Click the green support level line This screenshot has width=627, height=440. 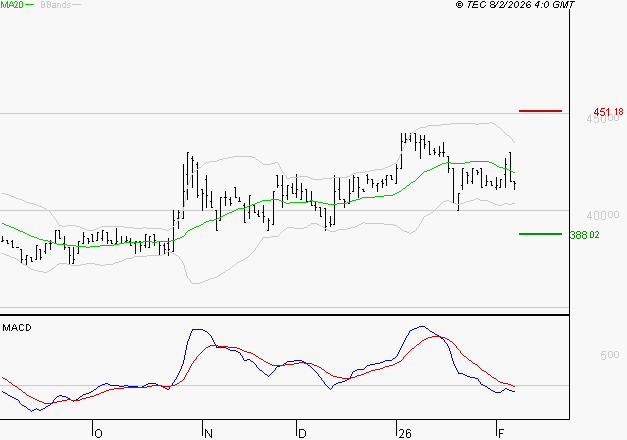[540, 234]
